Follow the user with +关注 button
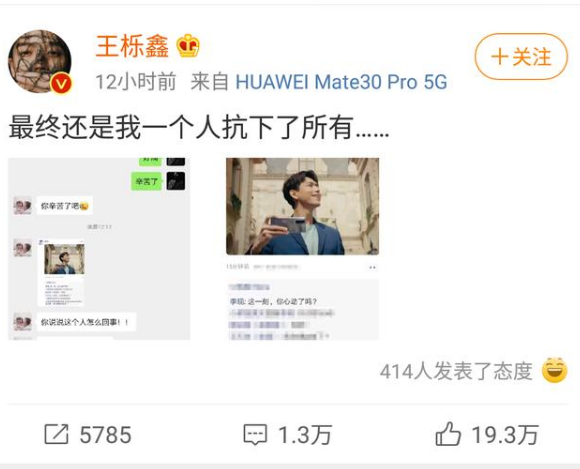The height and width of the screenshot is (469, 580). (x=521, y=57)
